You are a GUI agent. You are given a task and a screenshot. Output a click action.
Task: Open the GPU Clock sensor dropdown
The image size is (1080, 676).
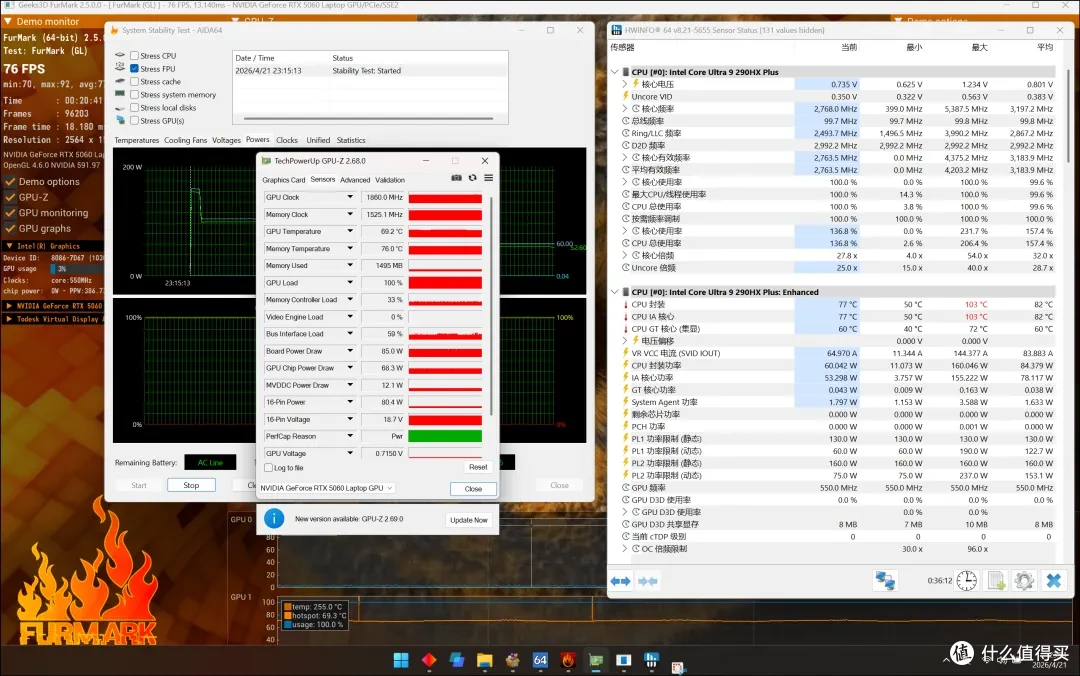[350, 197]
